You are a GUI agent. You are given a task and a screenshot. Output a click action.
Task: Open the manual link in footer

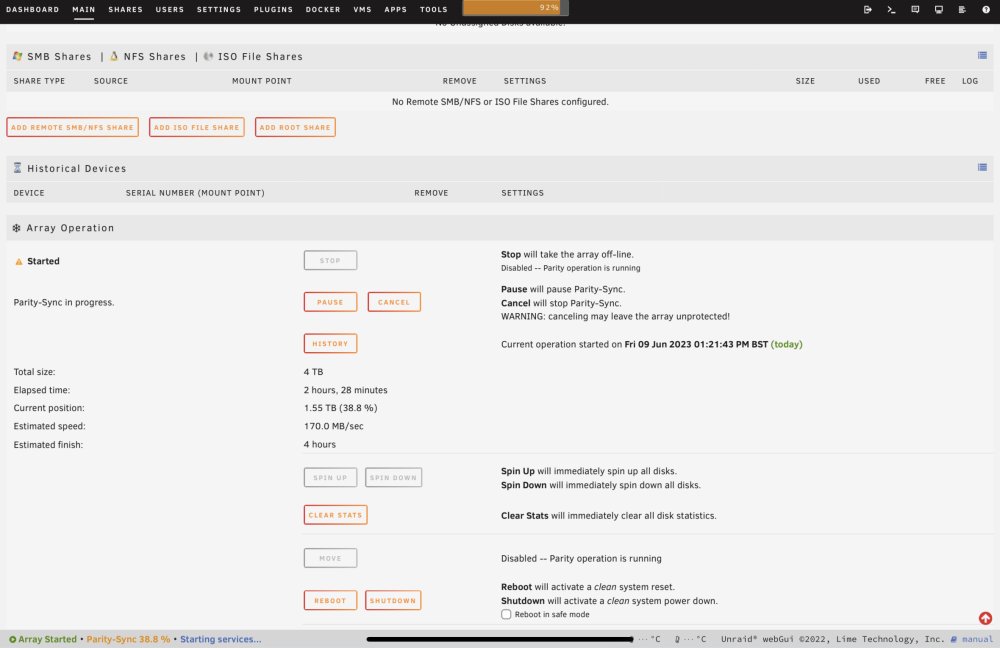point(977,639)
